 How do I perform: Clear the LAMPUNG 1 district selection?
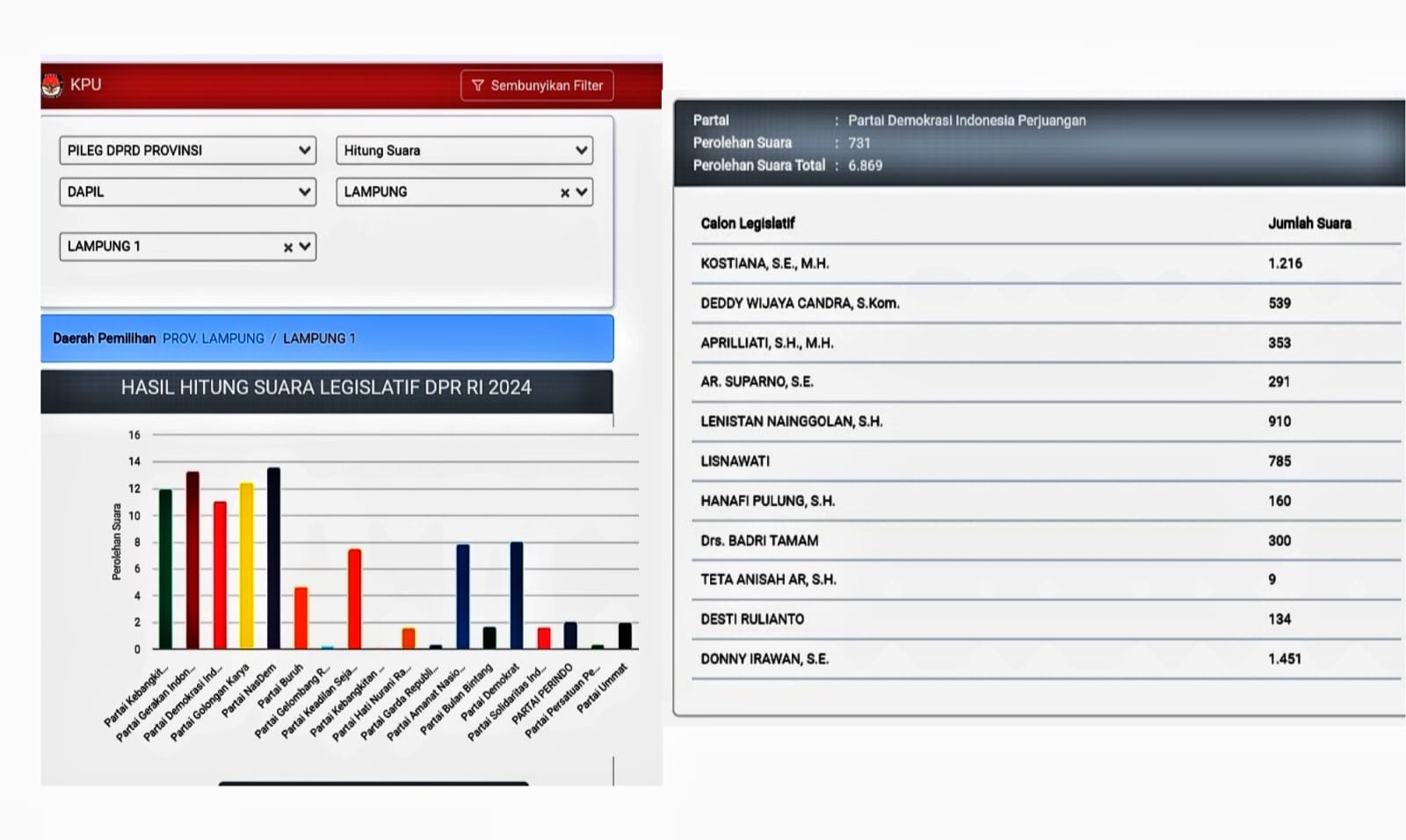[288, 248]
